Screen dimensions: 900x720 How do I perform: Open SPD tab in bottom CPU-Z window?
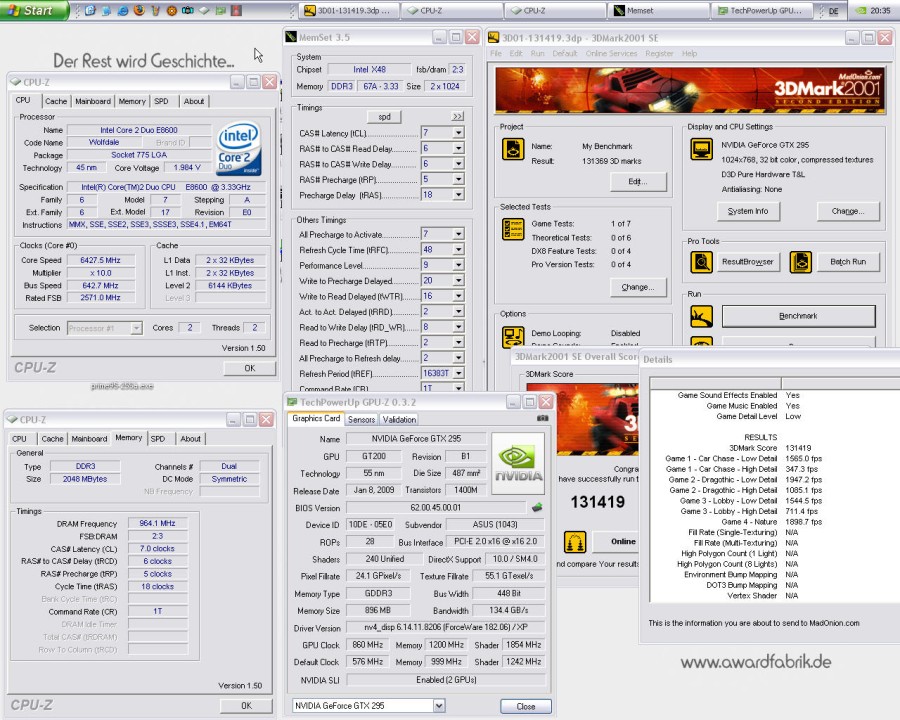click(158, 439)
